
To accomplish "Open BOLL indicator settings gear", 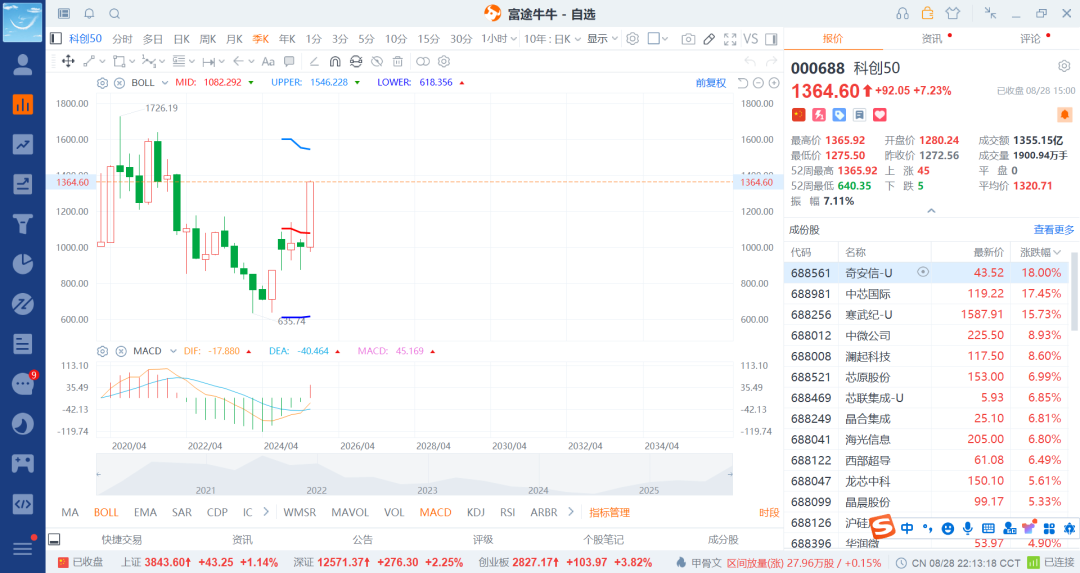I will pyautogui.click(x=103, y=83).
